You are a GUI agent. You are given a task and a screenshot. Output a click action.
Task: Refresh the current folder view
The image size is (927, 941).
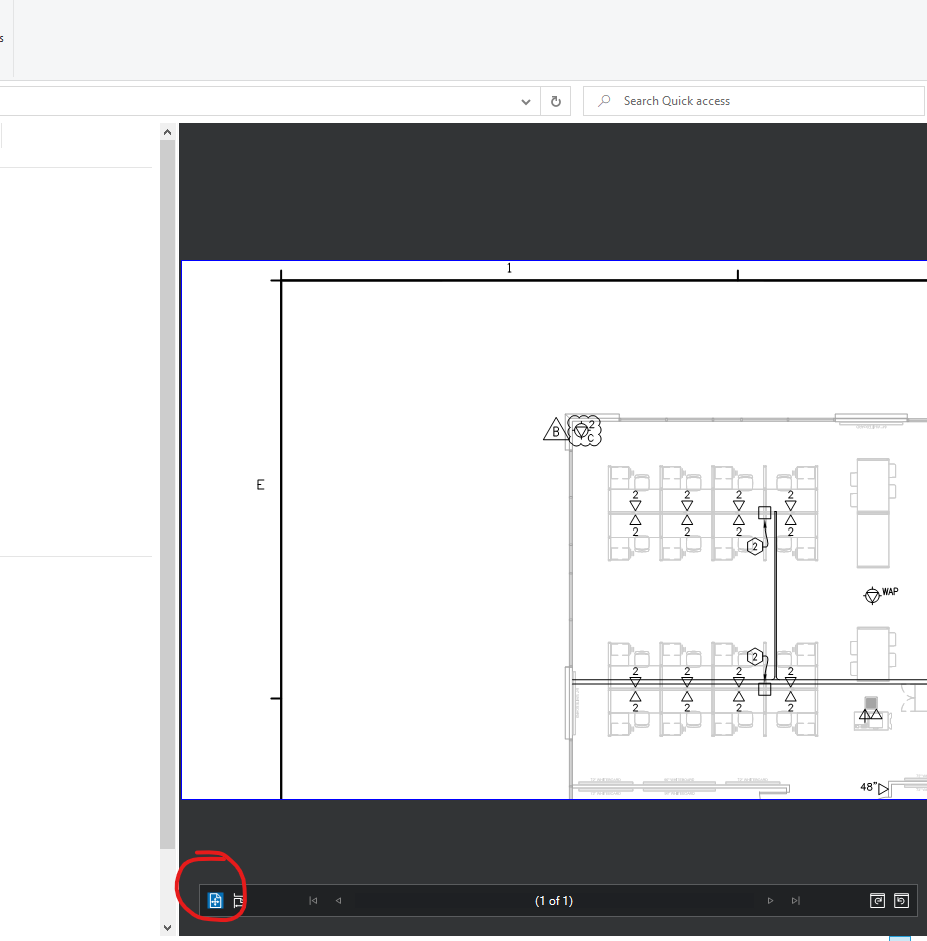[x=556, y=101]
